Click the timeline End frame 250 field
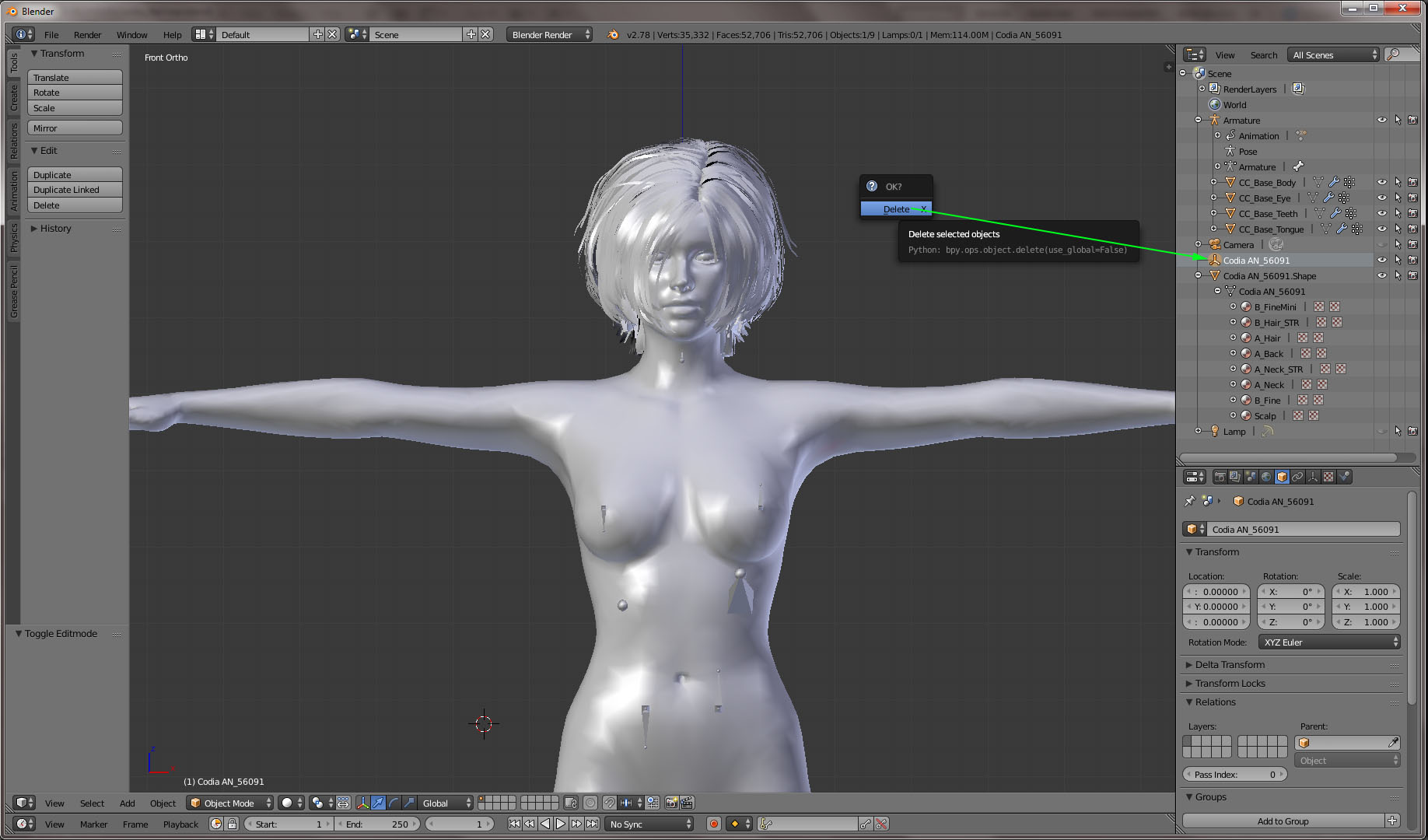 click(377, 824)
